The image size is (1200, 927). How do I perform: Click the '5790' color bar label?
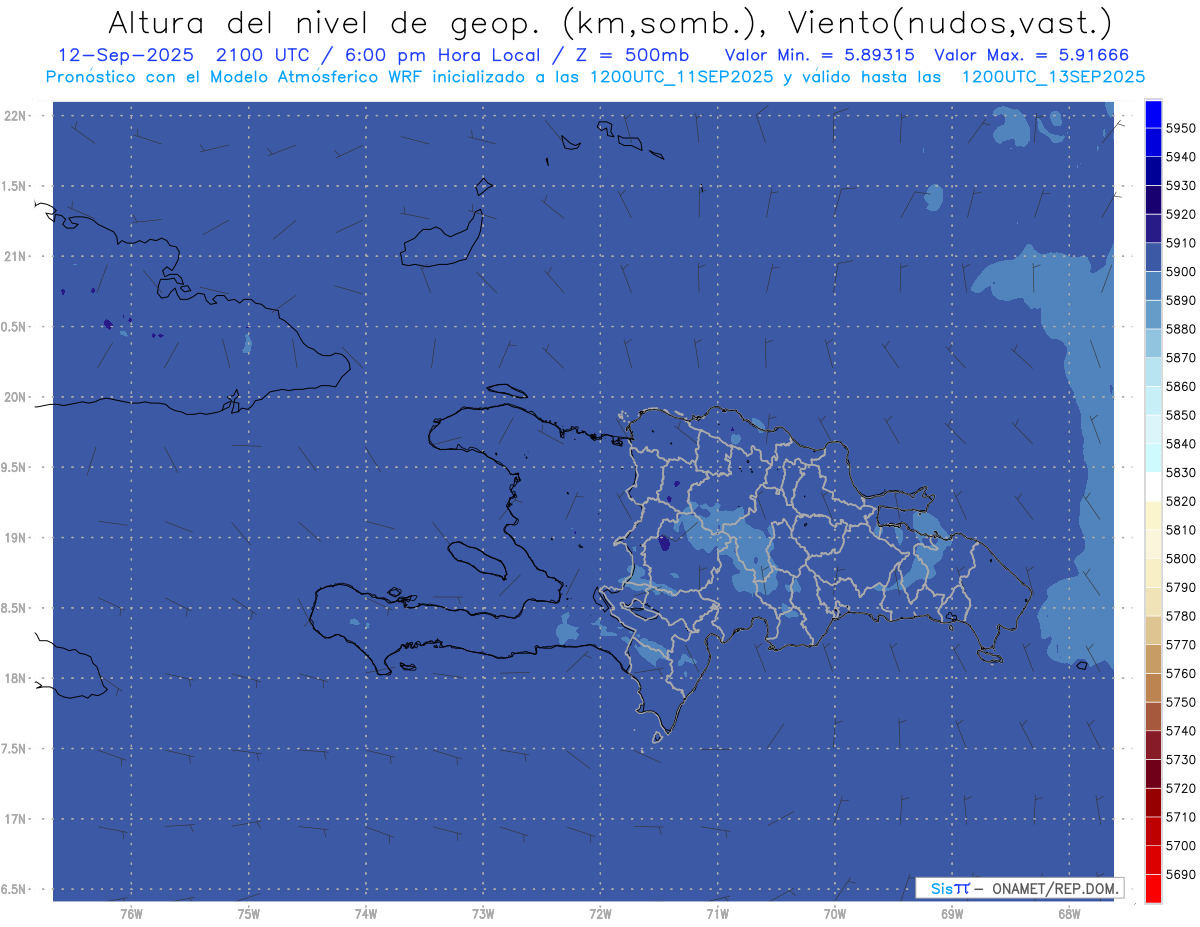click(1180, 587)
